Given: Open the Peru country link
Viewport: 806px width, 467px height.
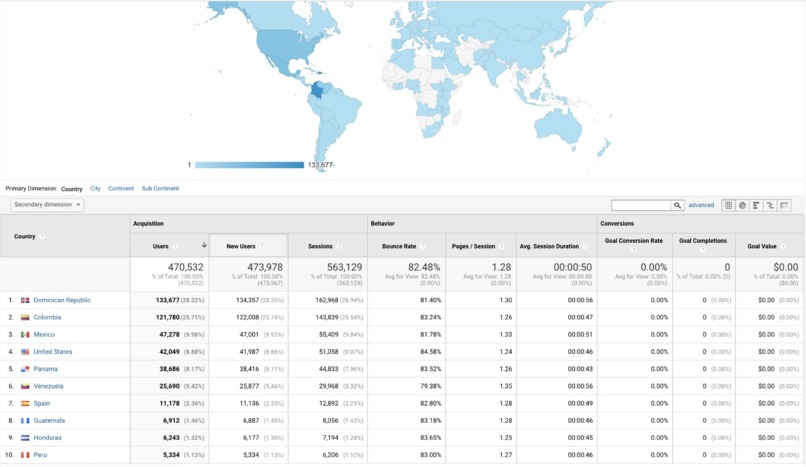Looking at the screenshot, I should click(40, 455).
